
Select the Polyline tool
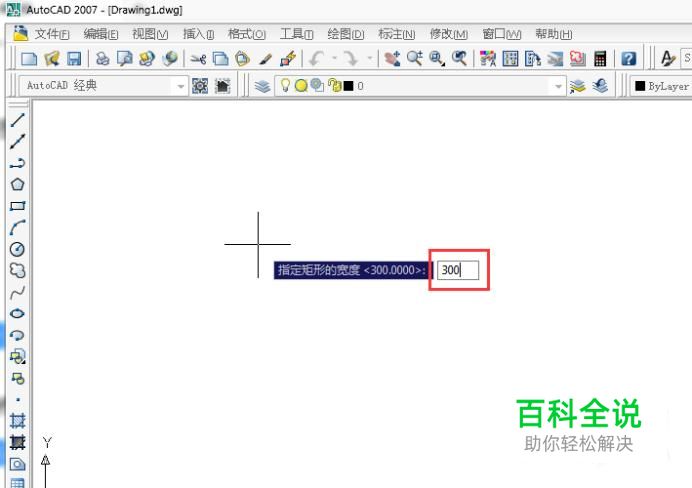18,163
